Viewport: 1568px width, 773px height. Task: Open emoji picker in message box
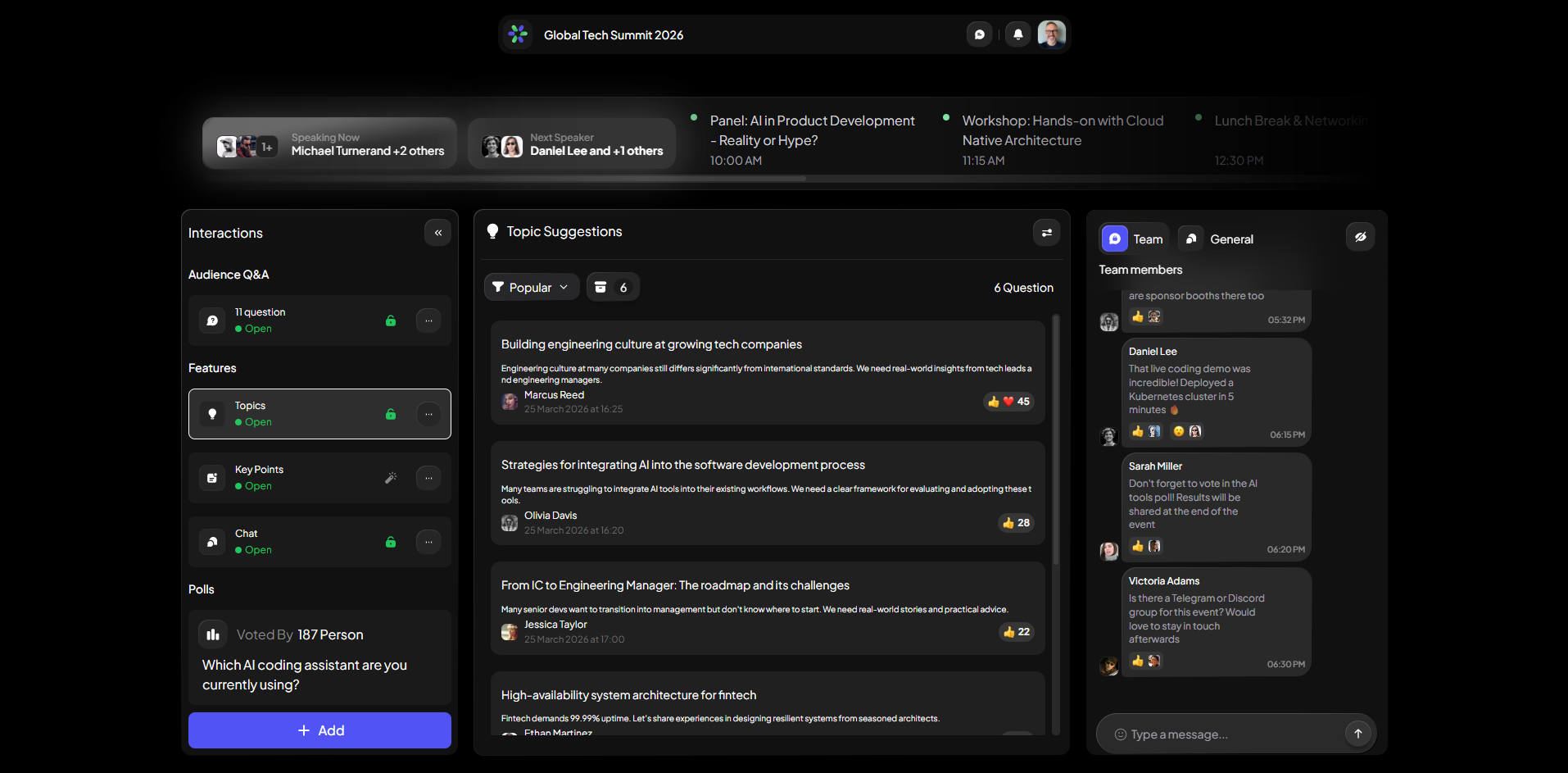tap(1120, 734)
